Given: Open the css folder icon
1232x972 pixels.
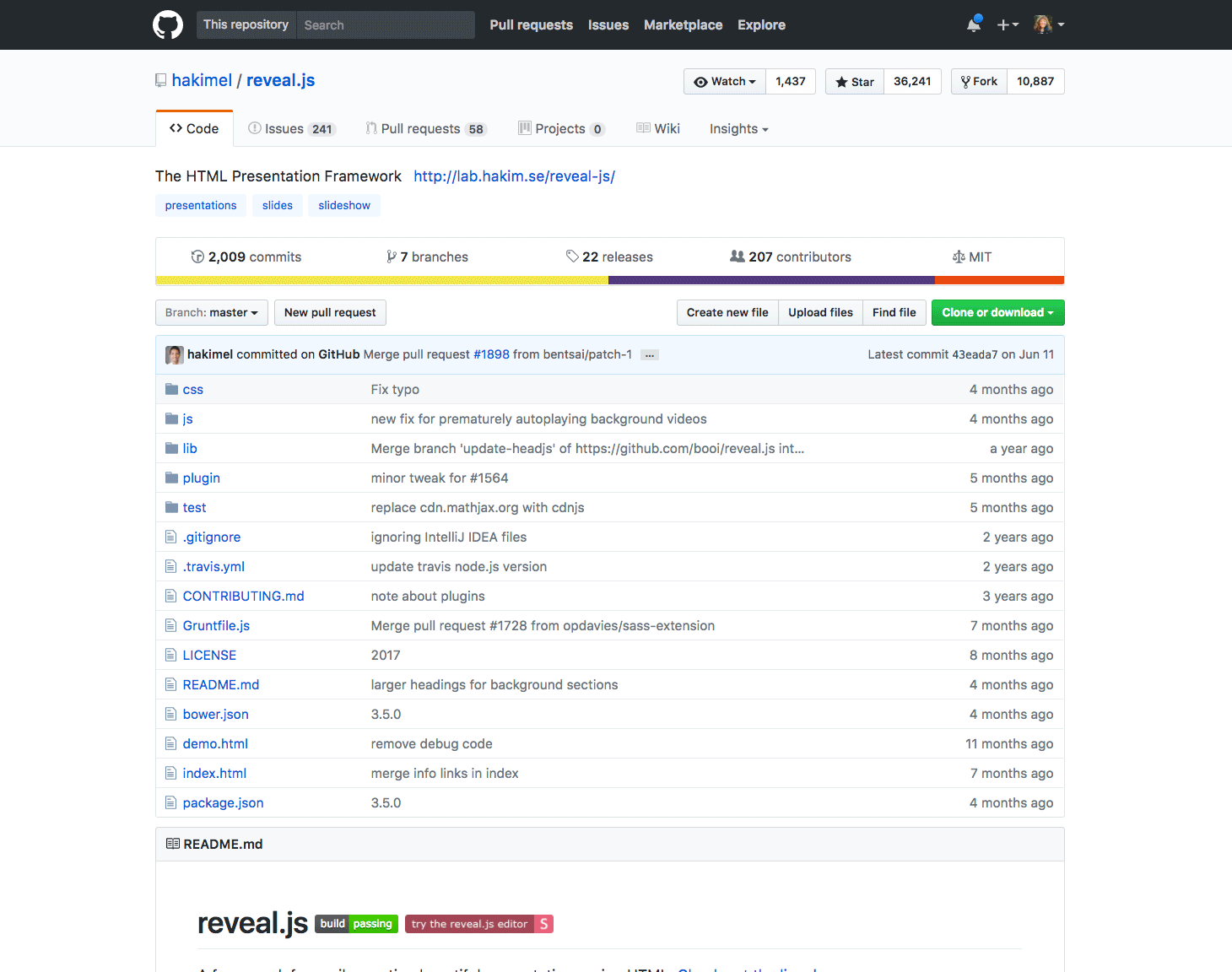Looking at the screenshot, I should click(171, 389).
